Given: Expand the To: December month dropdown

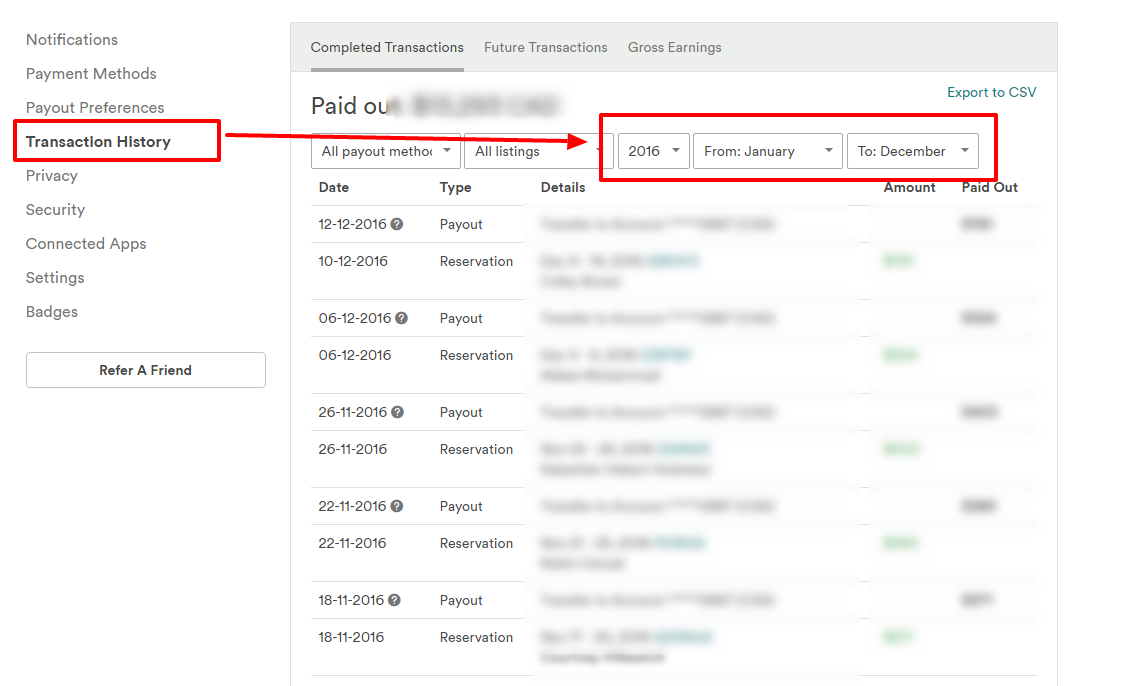Looking at the screenshot, I should (912, 151).
